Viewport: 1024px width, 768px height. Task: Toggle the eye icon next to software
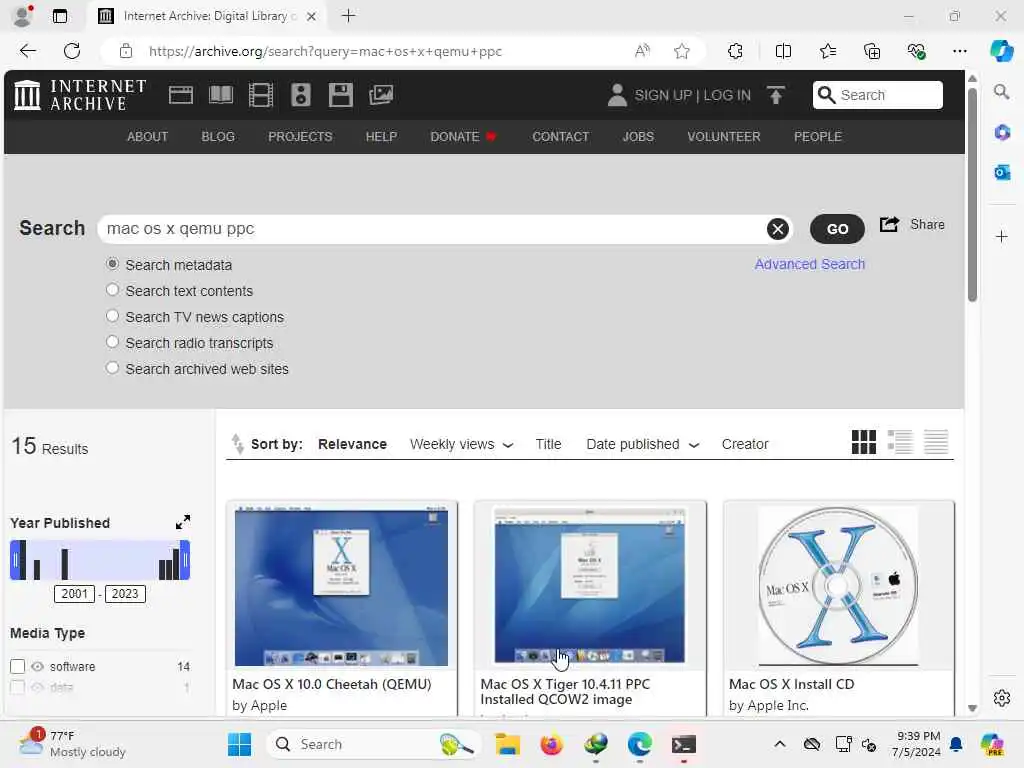click(x=37, y=666)
